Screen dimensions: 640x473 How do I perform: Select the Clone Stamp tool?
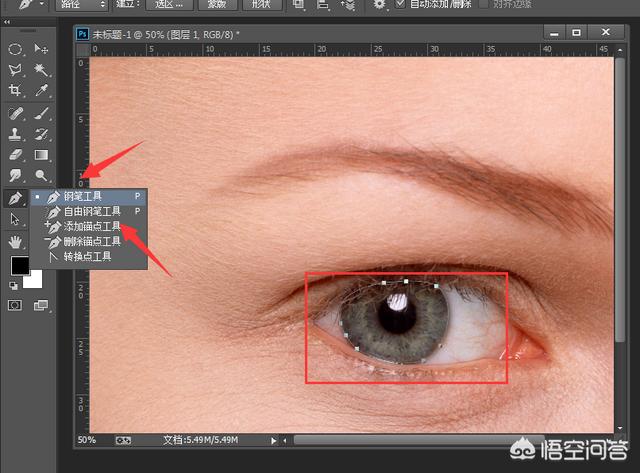tap(16, 134)
